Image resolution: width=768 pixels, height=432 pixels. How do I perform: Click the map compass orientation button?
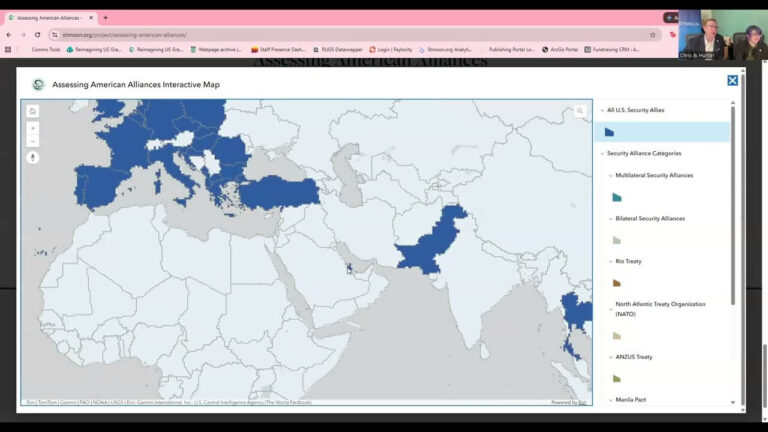[33, 158]
